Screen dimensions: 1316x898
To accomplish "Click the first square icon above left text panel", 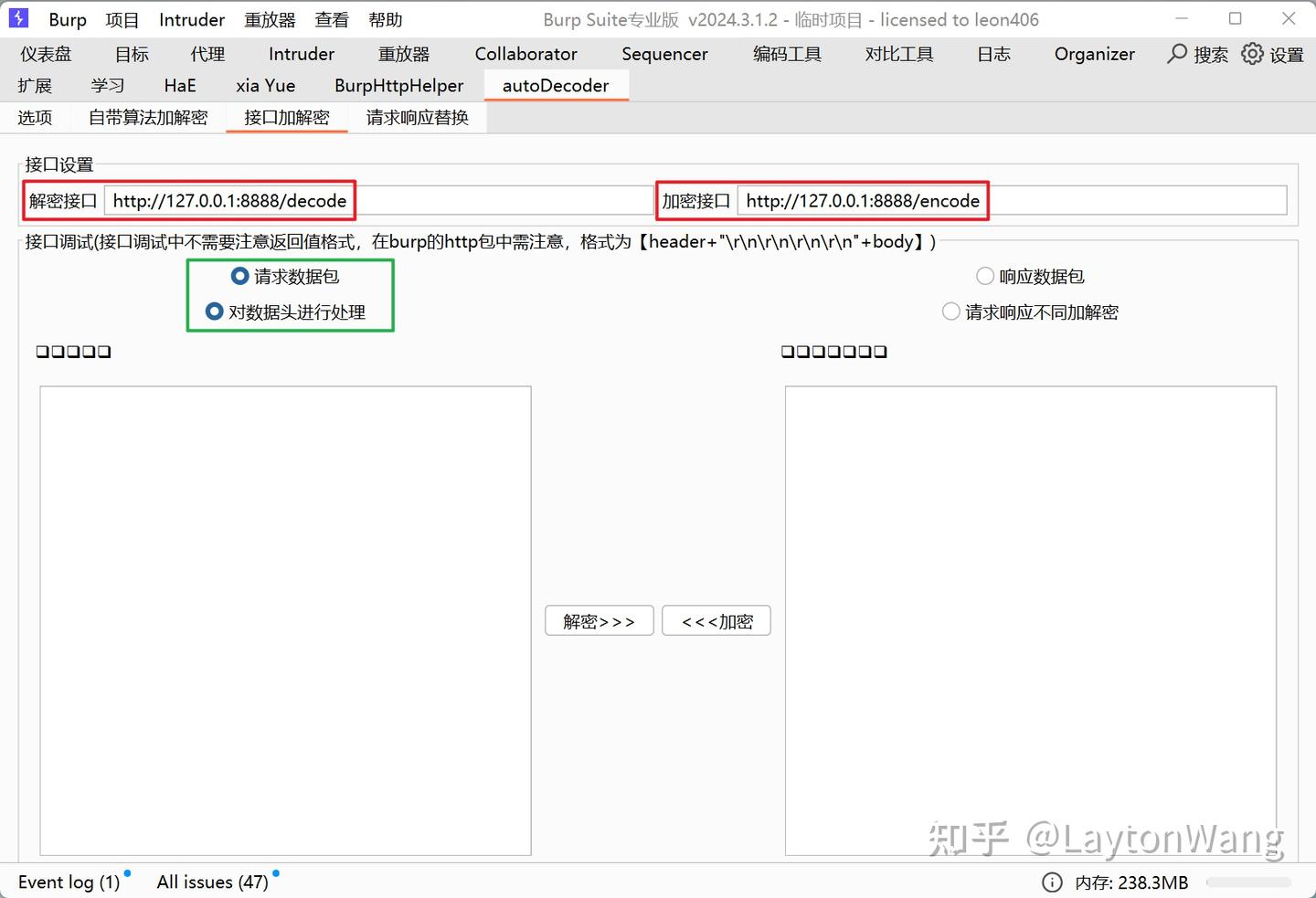I will [x=42, y=351].
